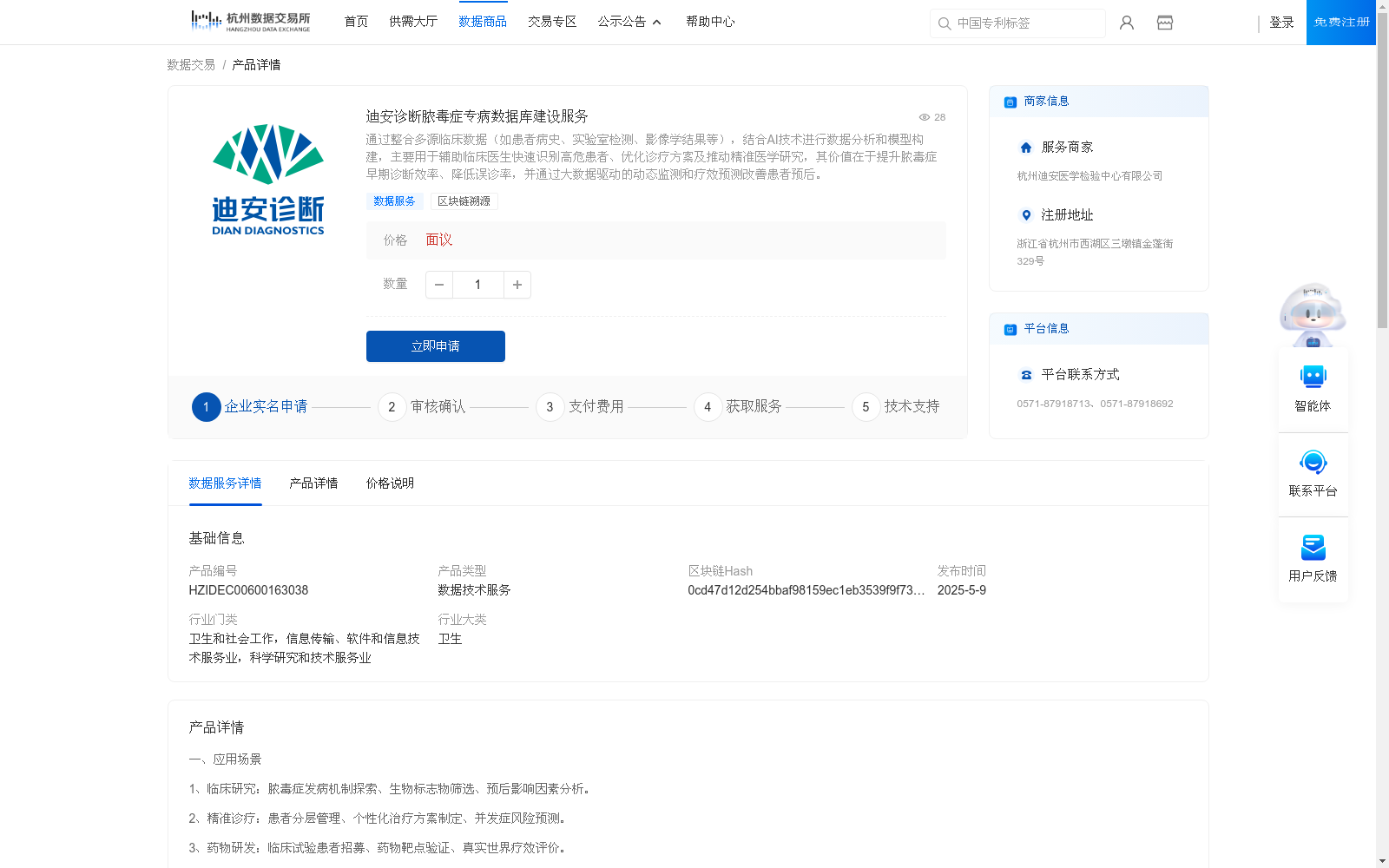Click the 注册地址 location pin icon
Screen dimensions: 1389x868
[x=1026, y=215]
